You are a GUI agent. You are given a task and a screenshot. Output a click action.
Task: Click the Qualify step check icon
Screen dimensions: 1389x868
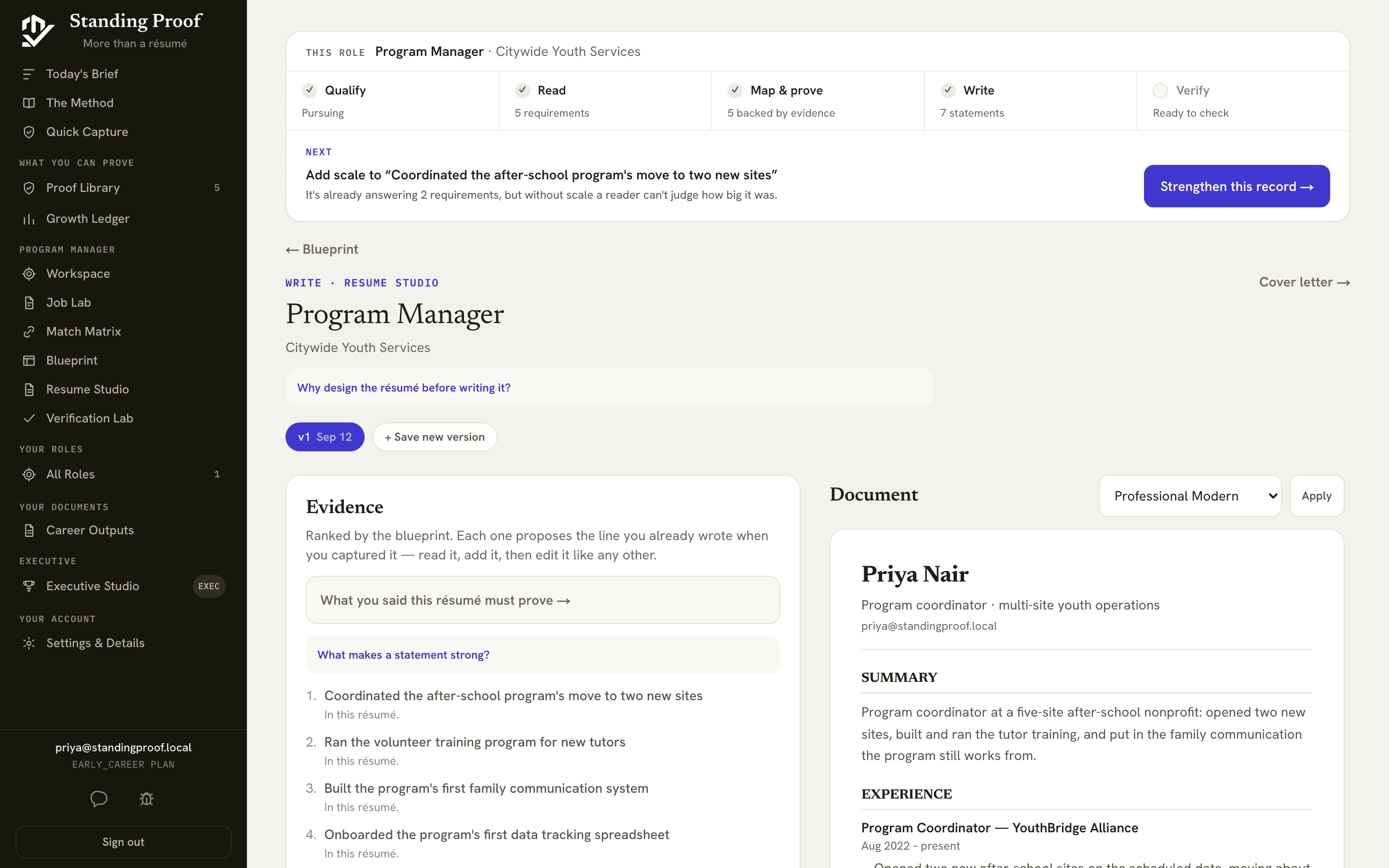coord(309,90)
